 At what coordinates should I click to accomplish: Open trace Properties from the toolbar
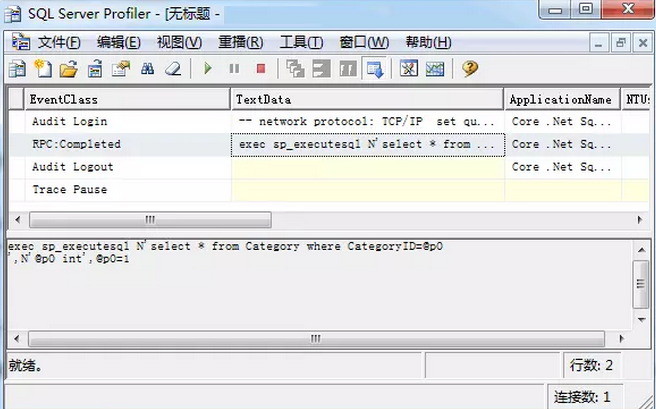coord(120,69)
